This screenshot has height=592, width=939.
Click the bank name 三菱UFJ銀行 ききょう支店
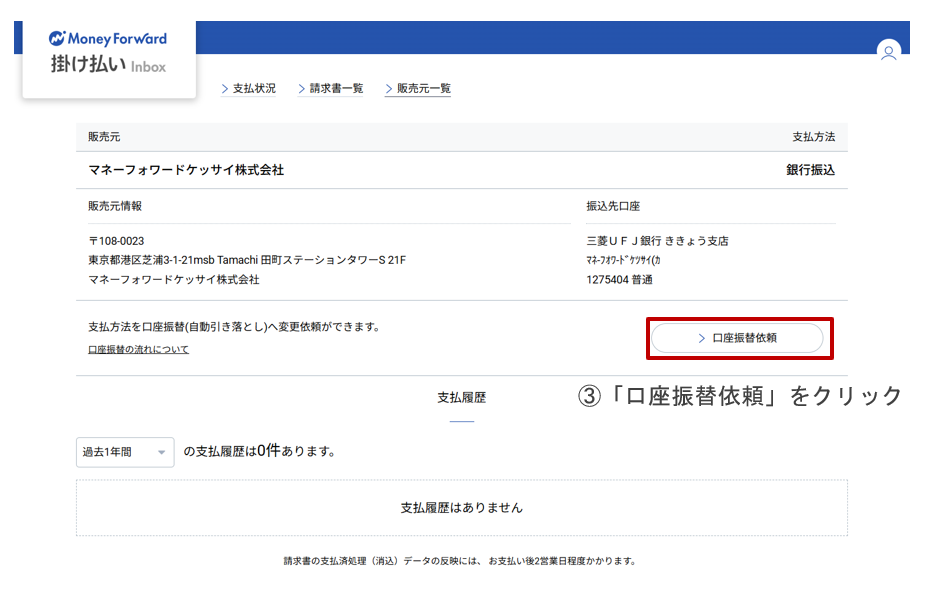click(657, 241)
